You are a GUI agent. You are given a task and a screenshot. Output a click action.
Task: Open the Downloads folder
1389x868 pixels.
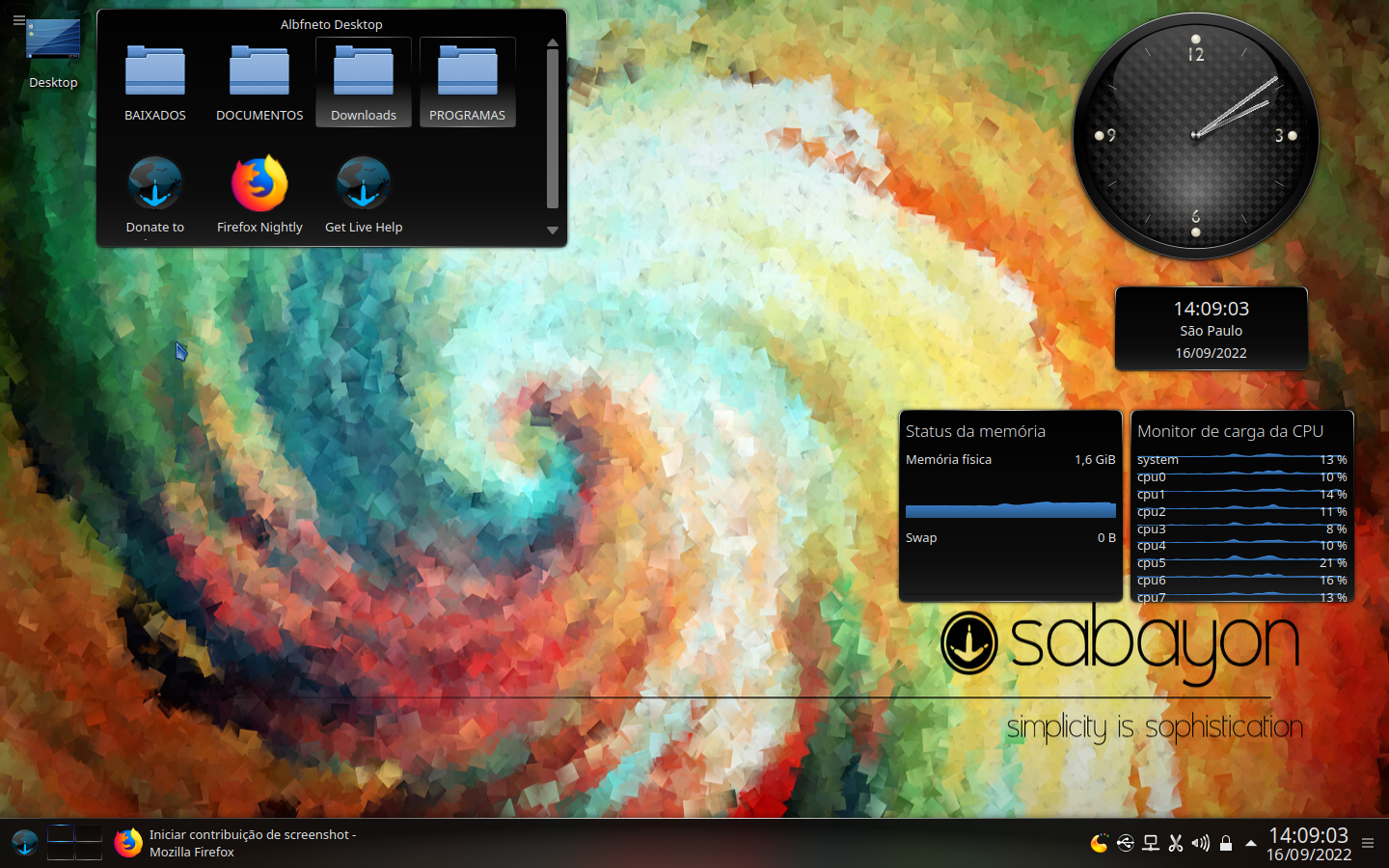tap(364, 84)
